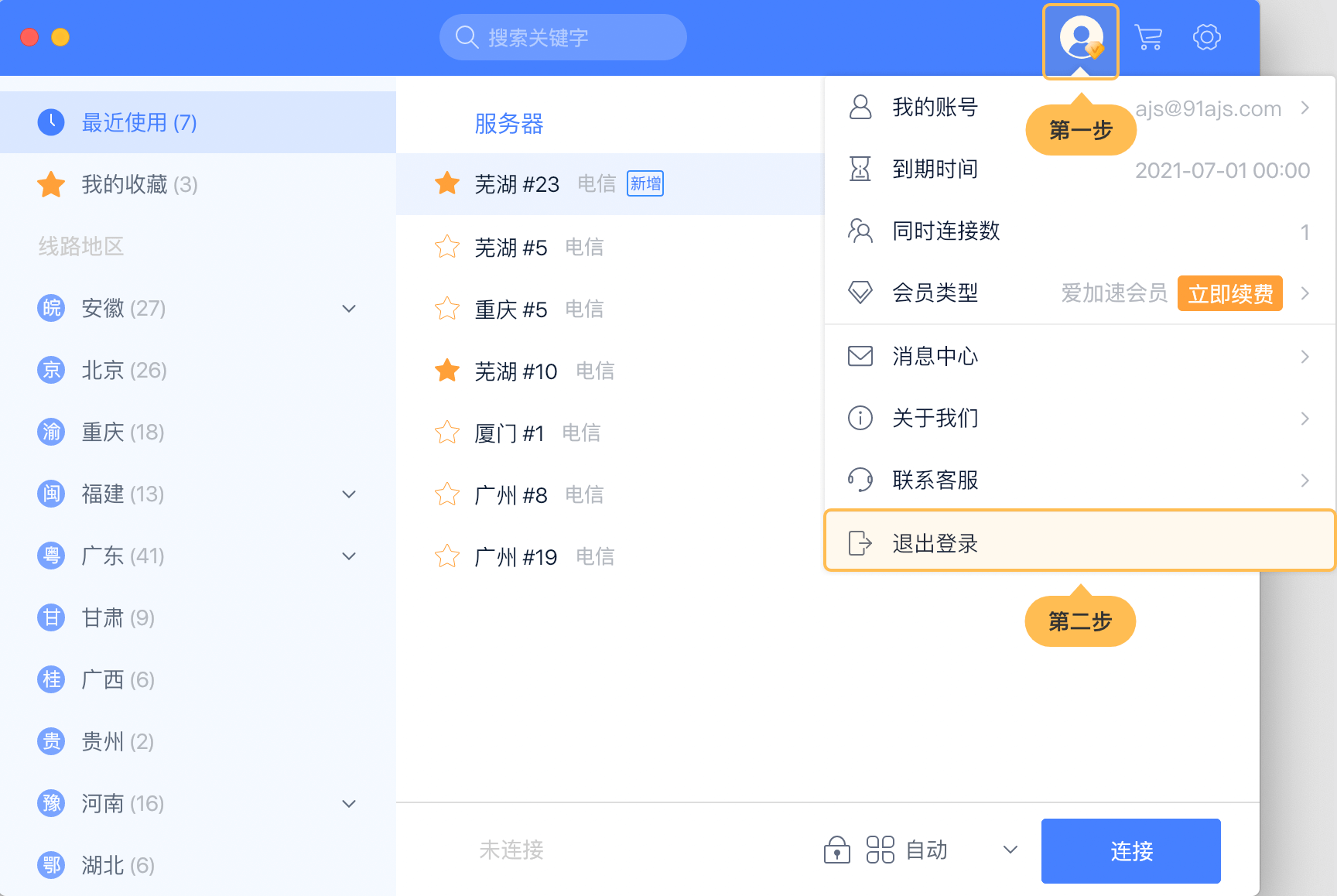Viewport: 1337px width, 896px height.
Task: Click the user profile avatar icon
Action: (1081, 38)
